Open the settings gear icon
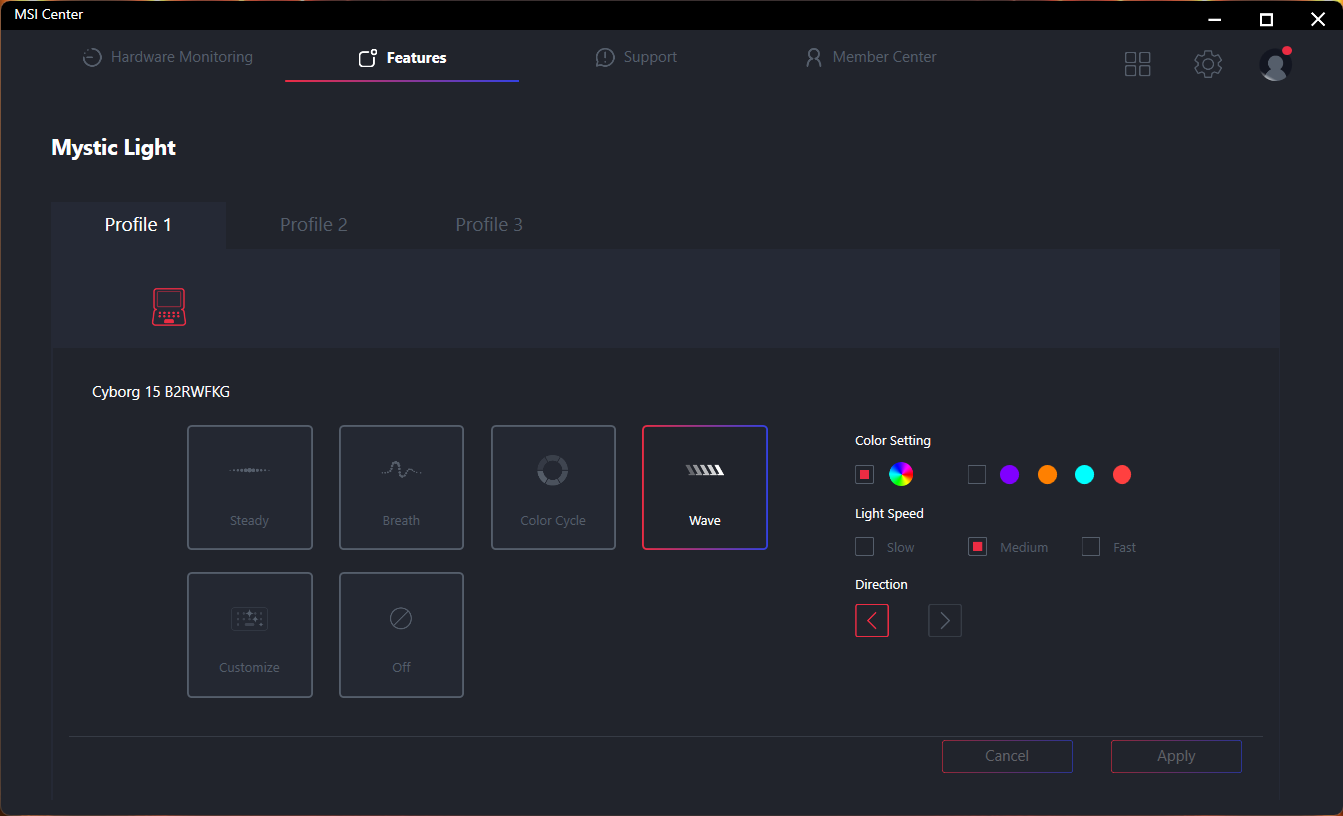 (1208, 64)
